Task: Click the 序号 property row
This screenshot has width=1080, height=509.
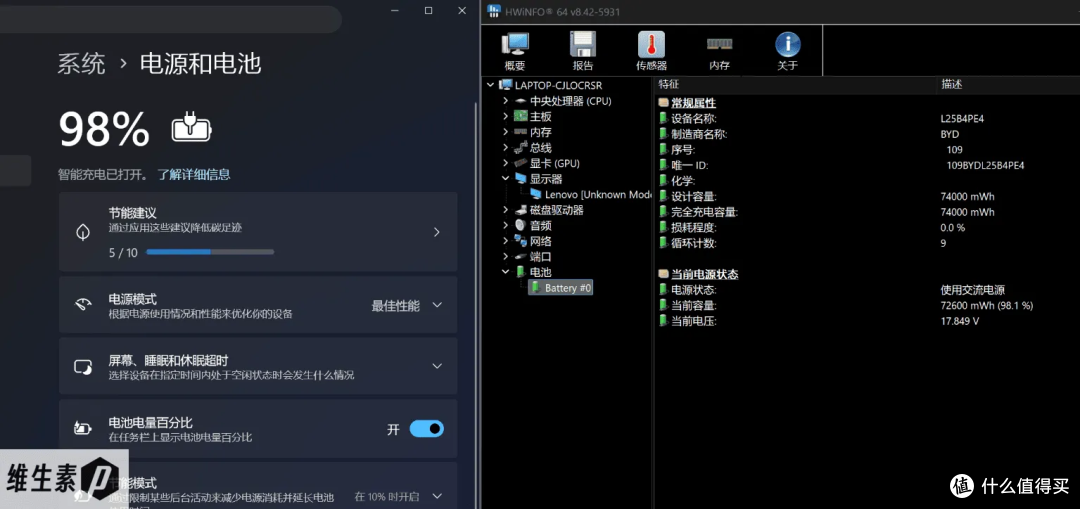Action: (x=868, y=149)
